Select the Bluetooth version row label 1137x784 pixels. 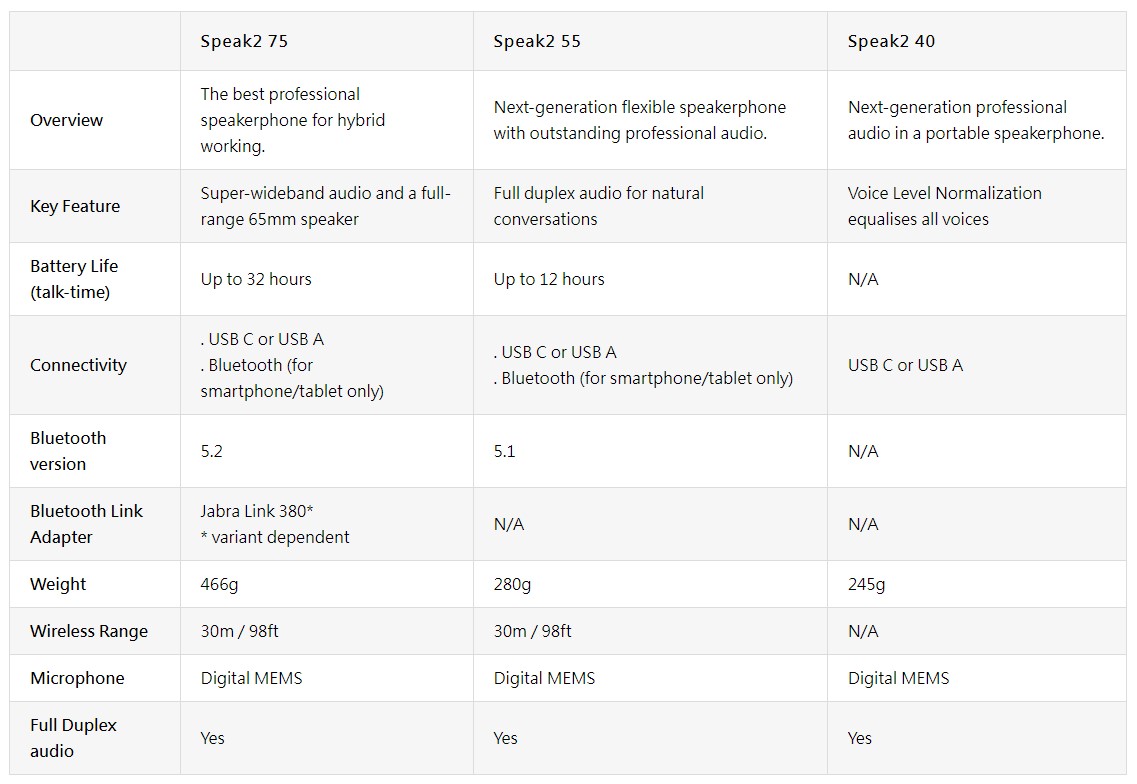68,451
